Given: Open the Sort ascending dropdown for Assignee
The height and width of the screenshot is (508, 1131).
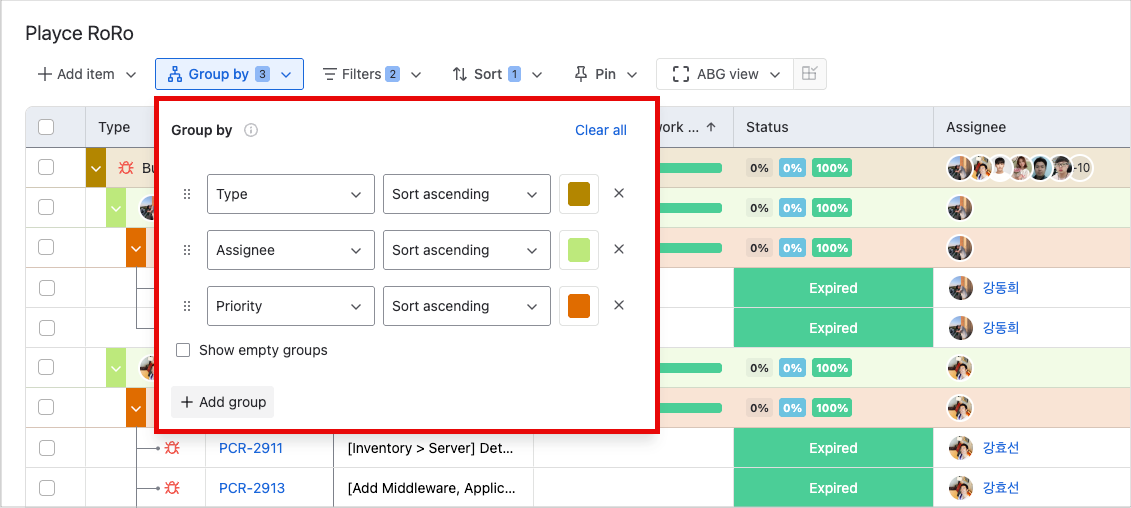Looking at the screenshot, I should [466, 250].
